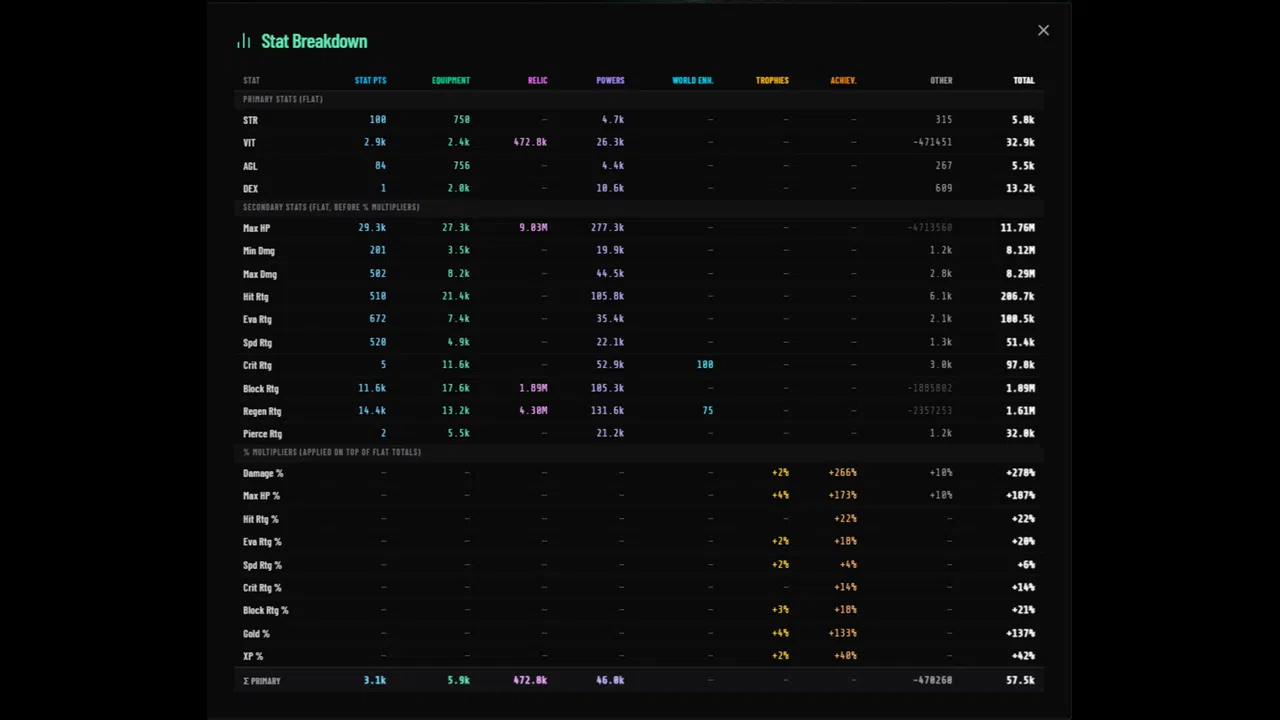1280x720 pixels.
Task: Click the 'WORLD ENH.' column header
Action: 693,80
